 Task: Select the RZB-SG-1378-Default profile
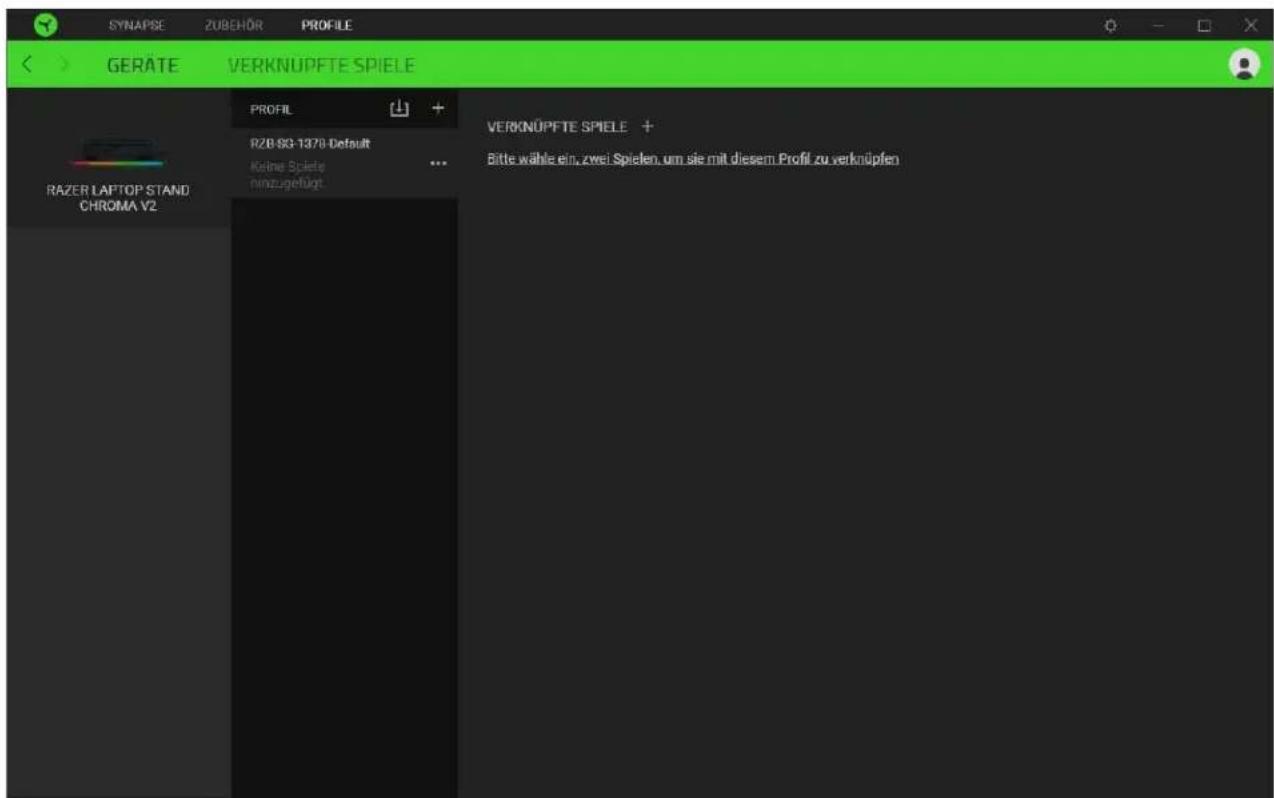344,161
